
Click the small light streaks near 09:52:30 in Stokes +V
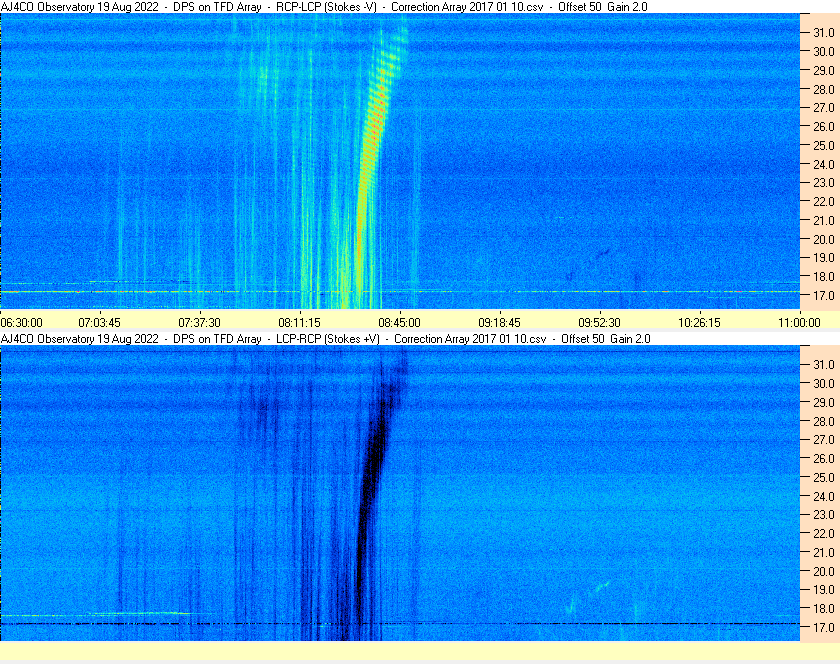point(589,598)
